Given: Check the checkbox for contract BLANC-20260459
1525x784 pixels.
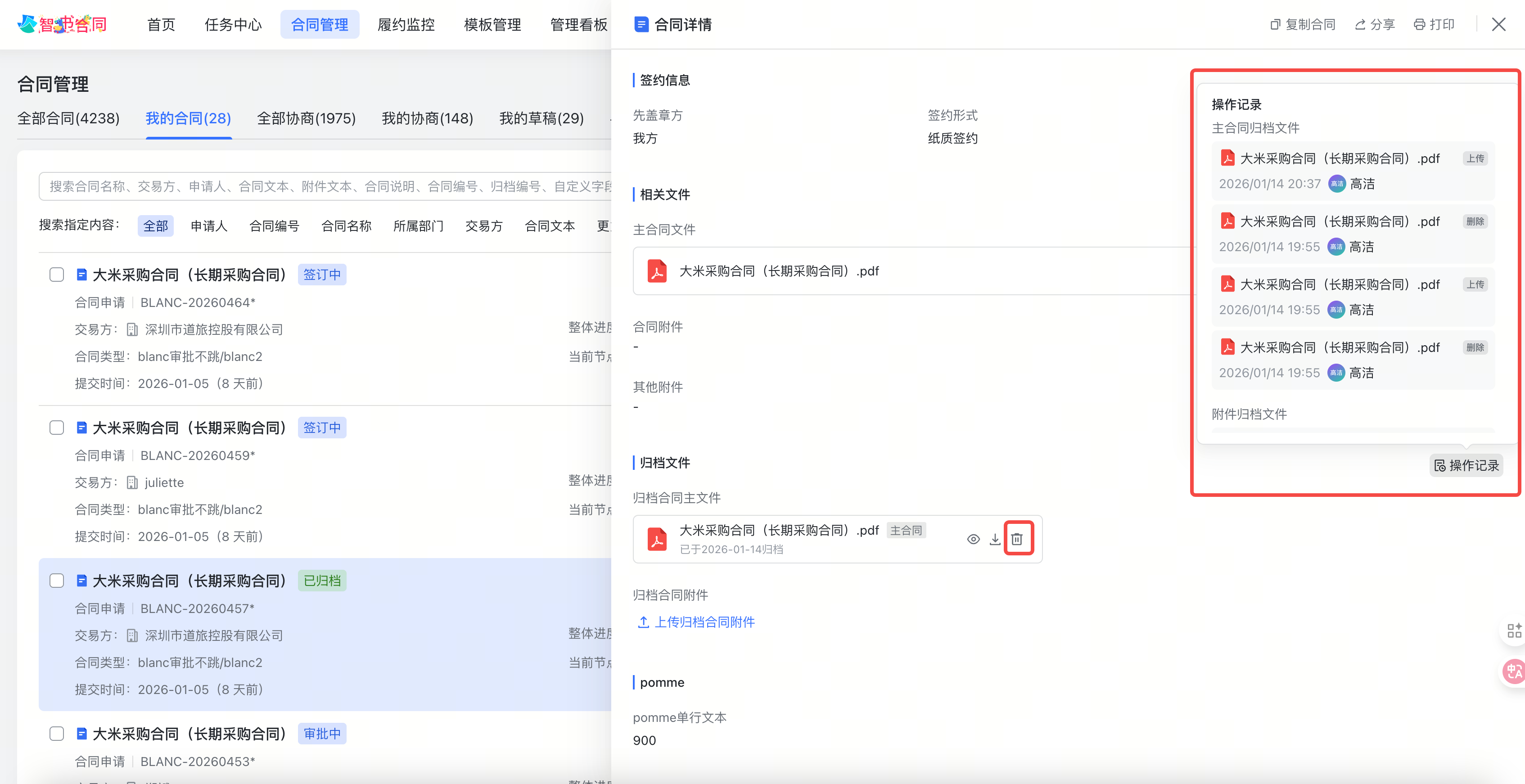Looking at the screenshot, I should point(57,428).
